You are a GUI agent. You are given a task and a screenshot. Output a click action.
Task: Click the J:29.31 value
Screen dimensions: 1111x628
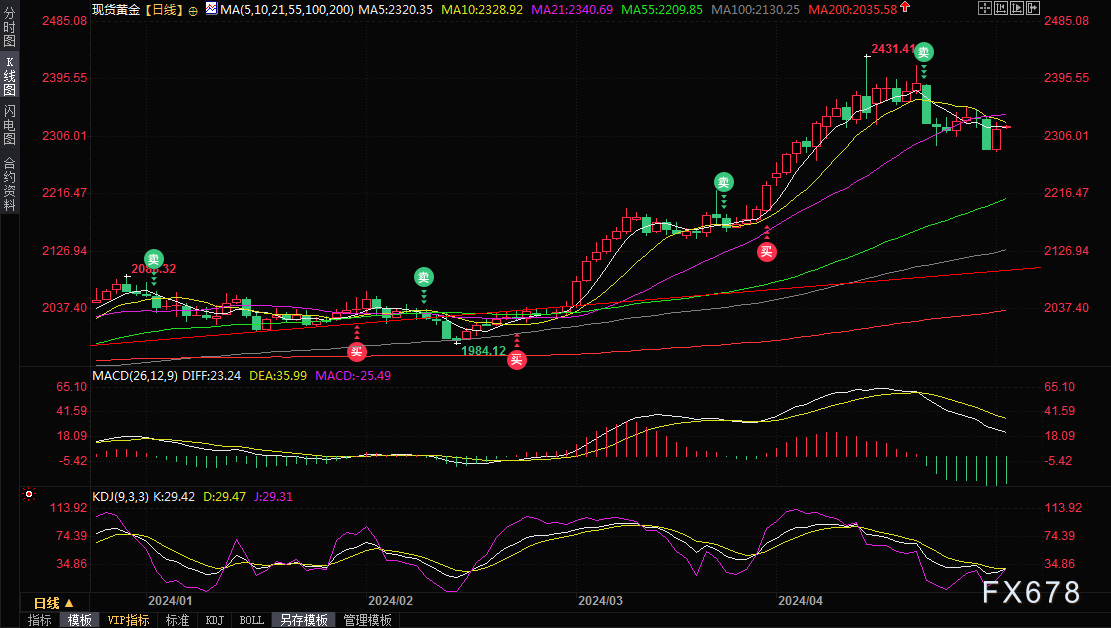[273, 497]
